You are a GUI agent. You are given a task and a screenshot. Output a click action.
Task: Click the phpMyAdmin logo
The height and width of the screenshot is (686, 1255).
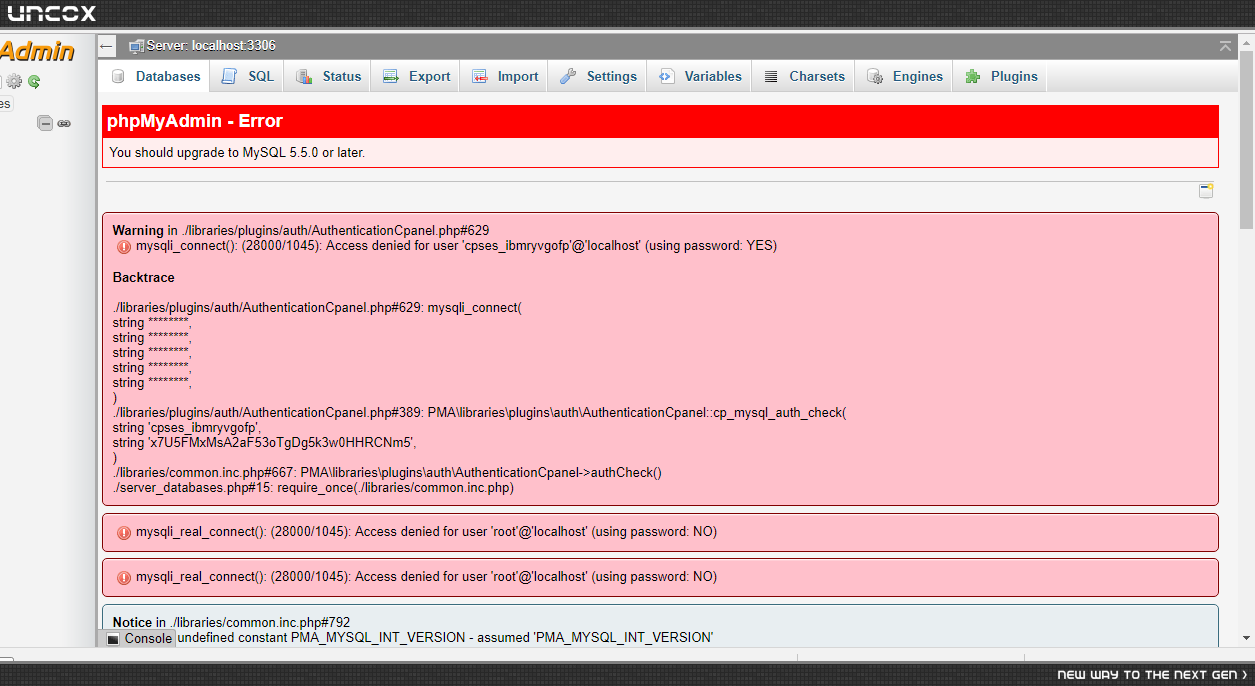click(x=38, y=51)
